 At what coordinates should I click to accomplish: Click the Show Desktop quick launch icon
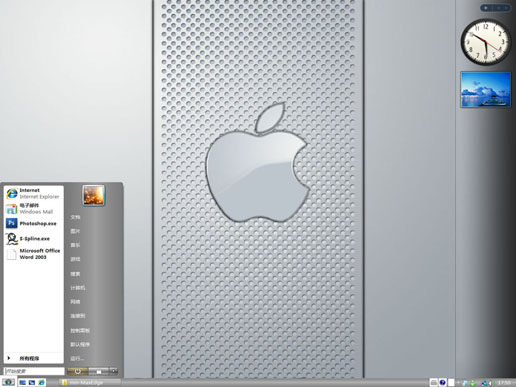[22, 382]
